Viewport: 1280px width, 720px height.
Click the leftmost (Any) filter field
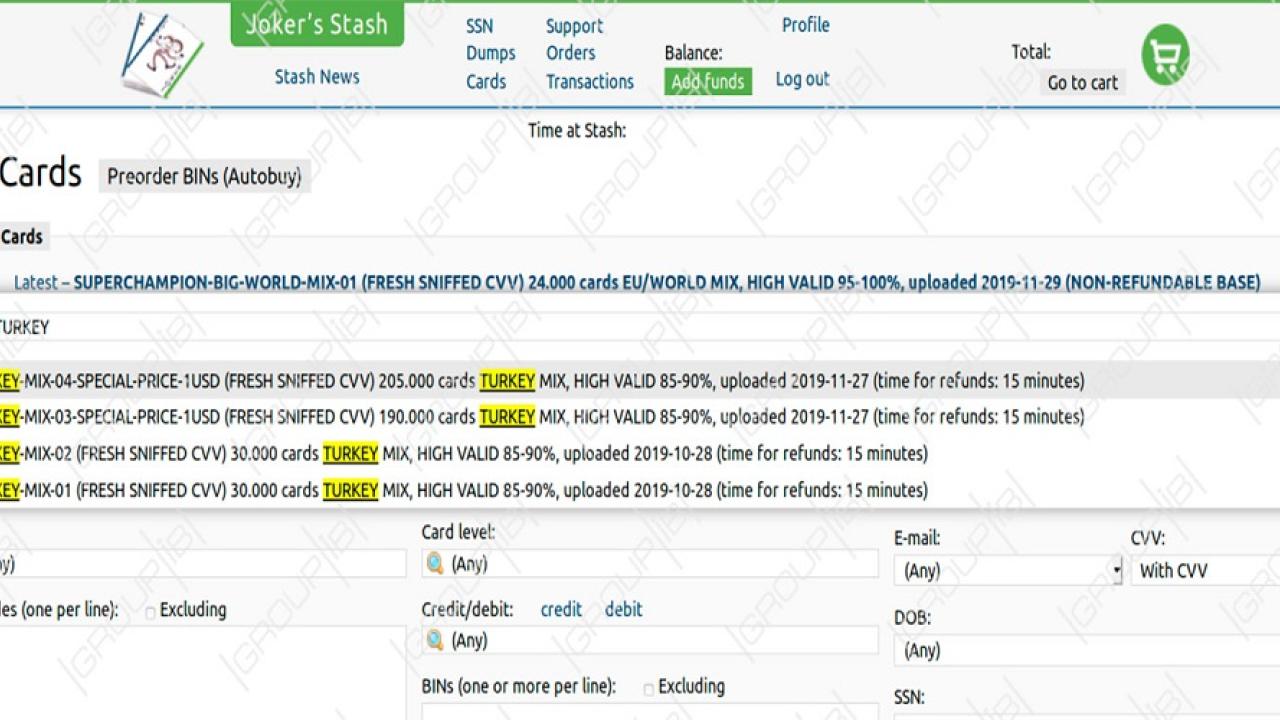pyautogui.click(x=203, y=563)
